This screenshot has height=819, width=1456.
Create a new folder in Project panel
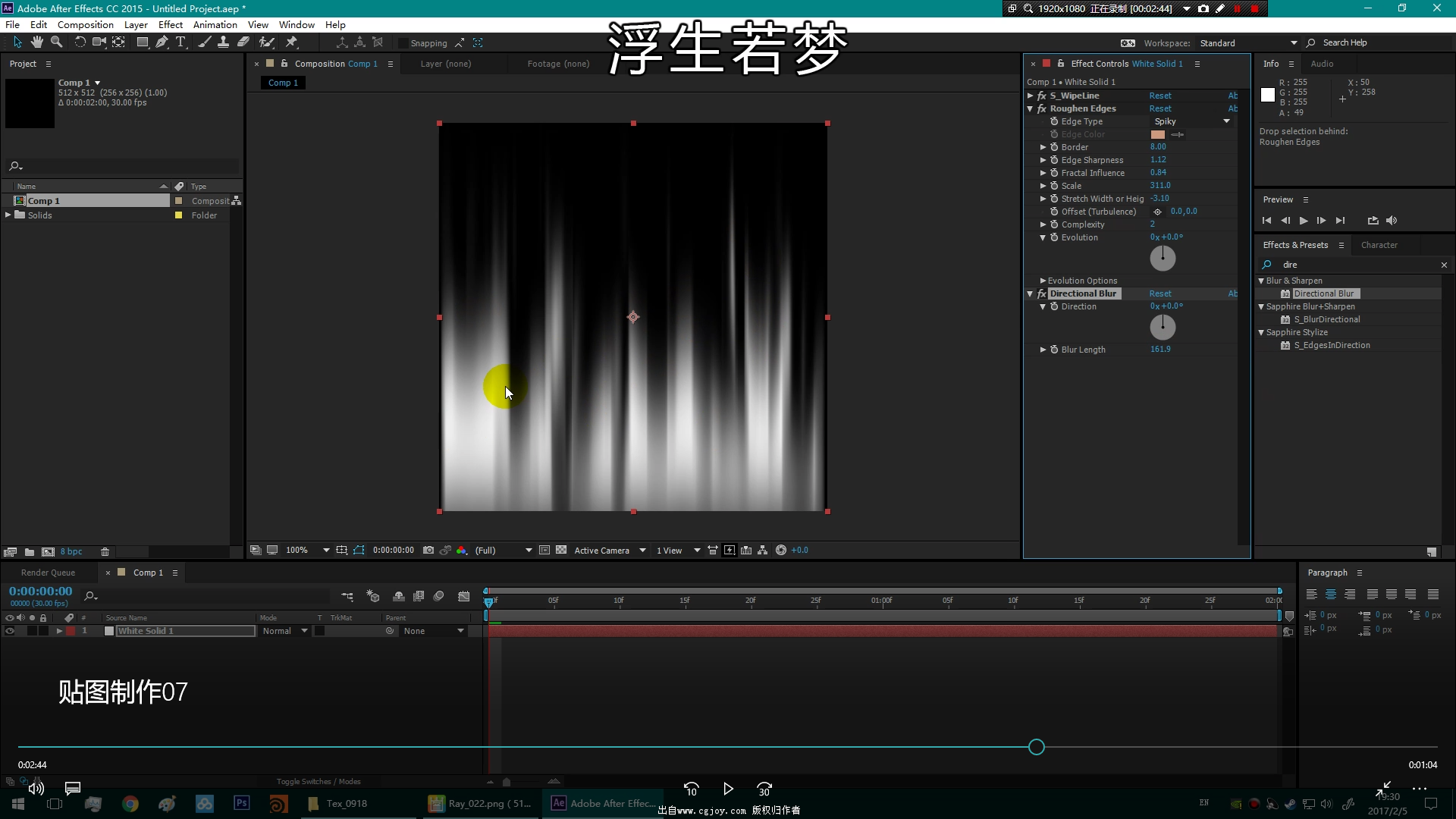point(30,552)
